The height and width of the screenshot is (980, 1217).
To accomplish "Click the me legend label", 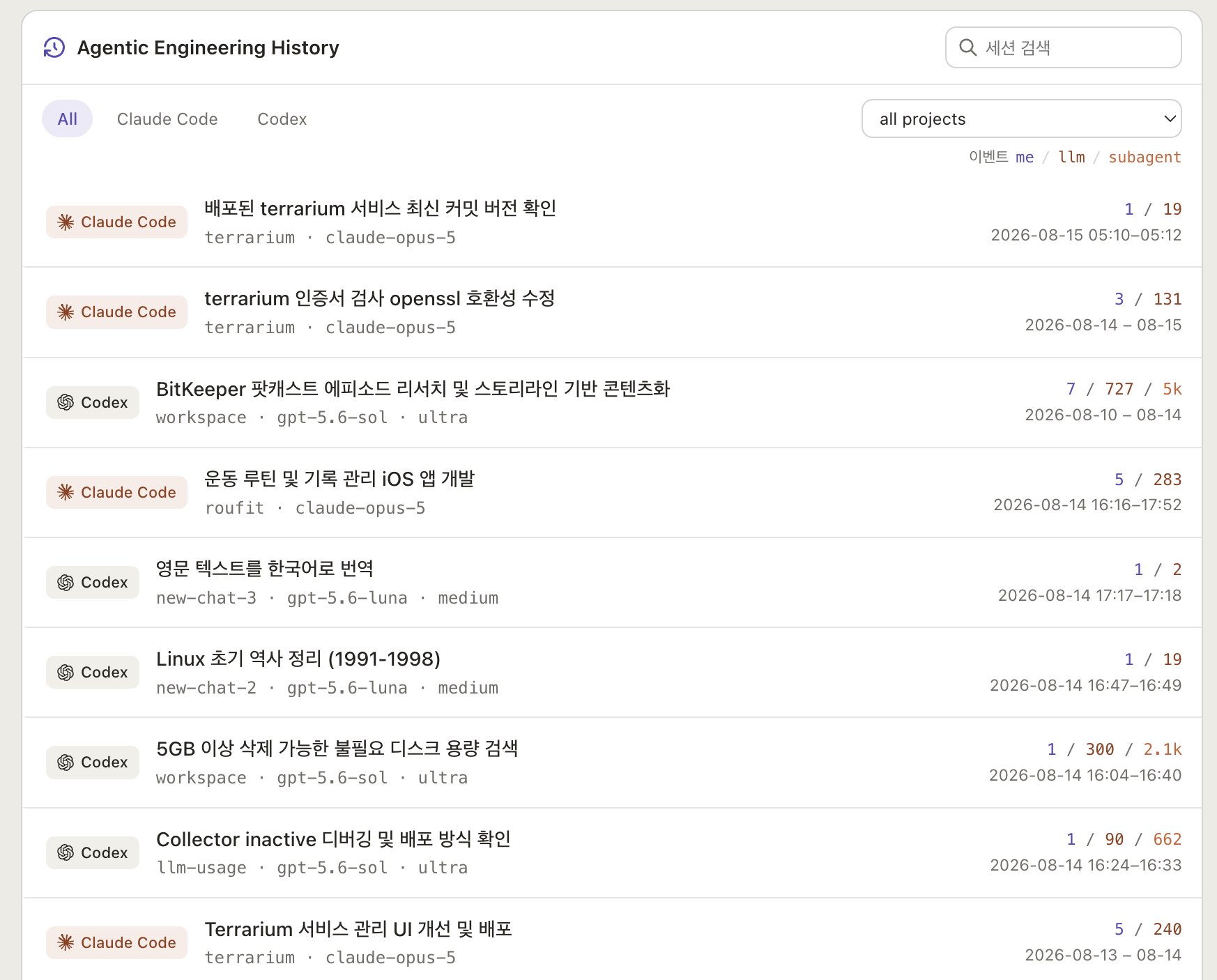I will pyautogui.click(x=1025, y=157).
